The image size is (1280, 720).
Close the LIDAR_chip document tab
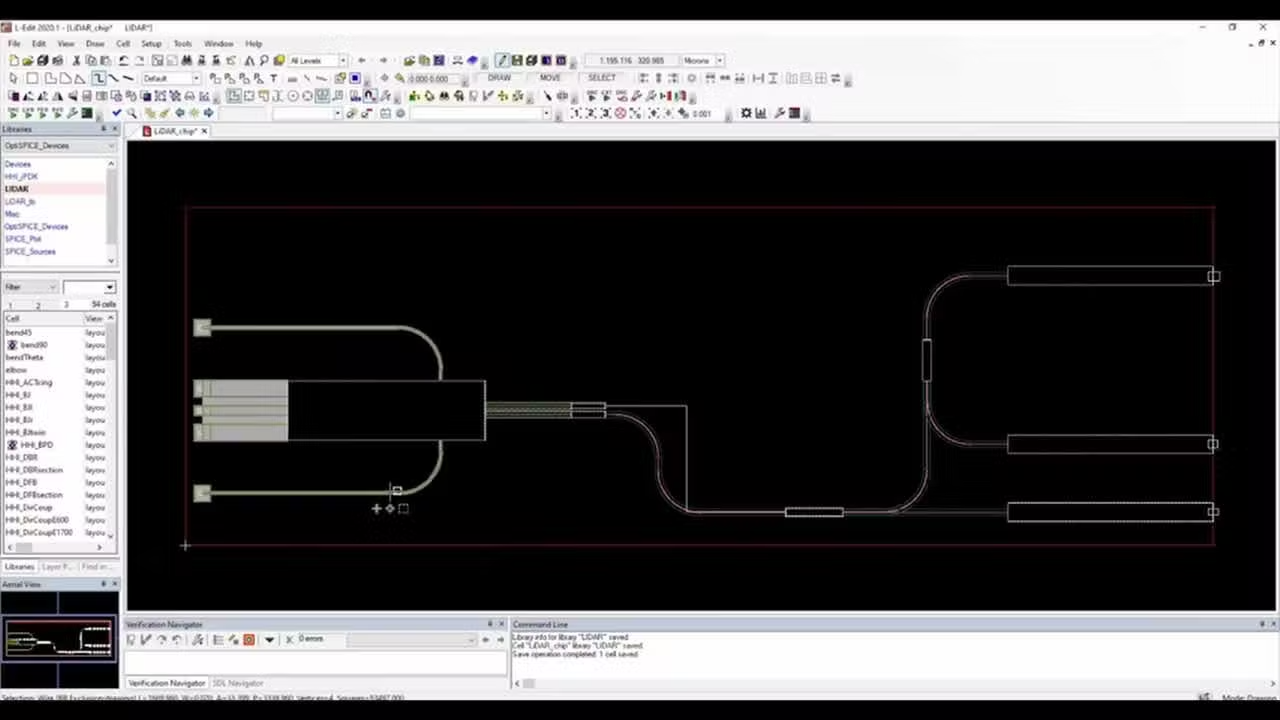(204, 131)
